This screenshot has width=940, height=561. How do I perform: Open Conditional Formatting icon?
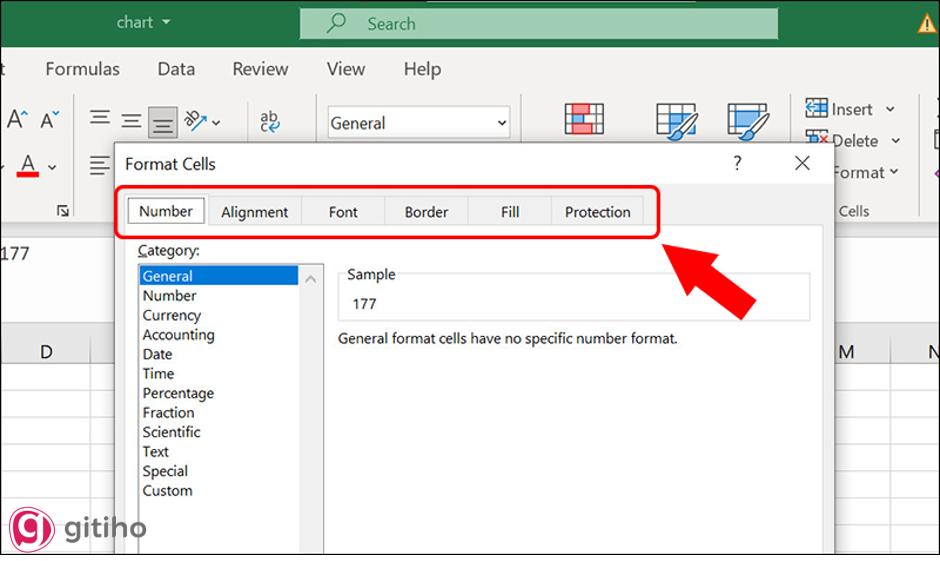click(584, 118)
